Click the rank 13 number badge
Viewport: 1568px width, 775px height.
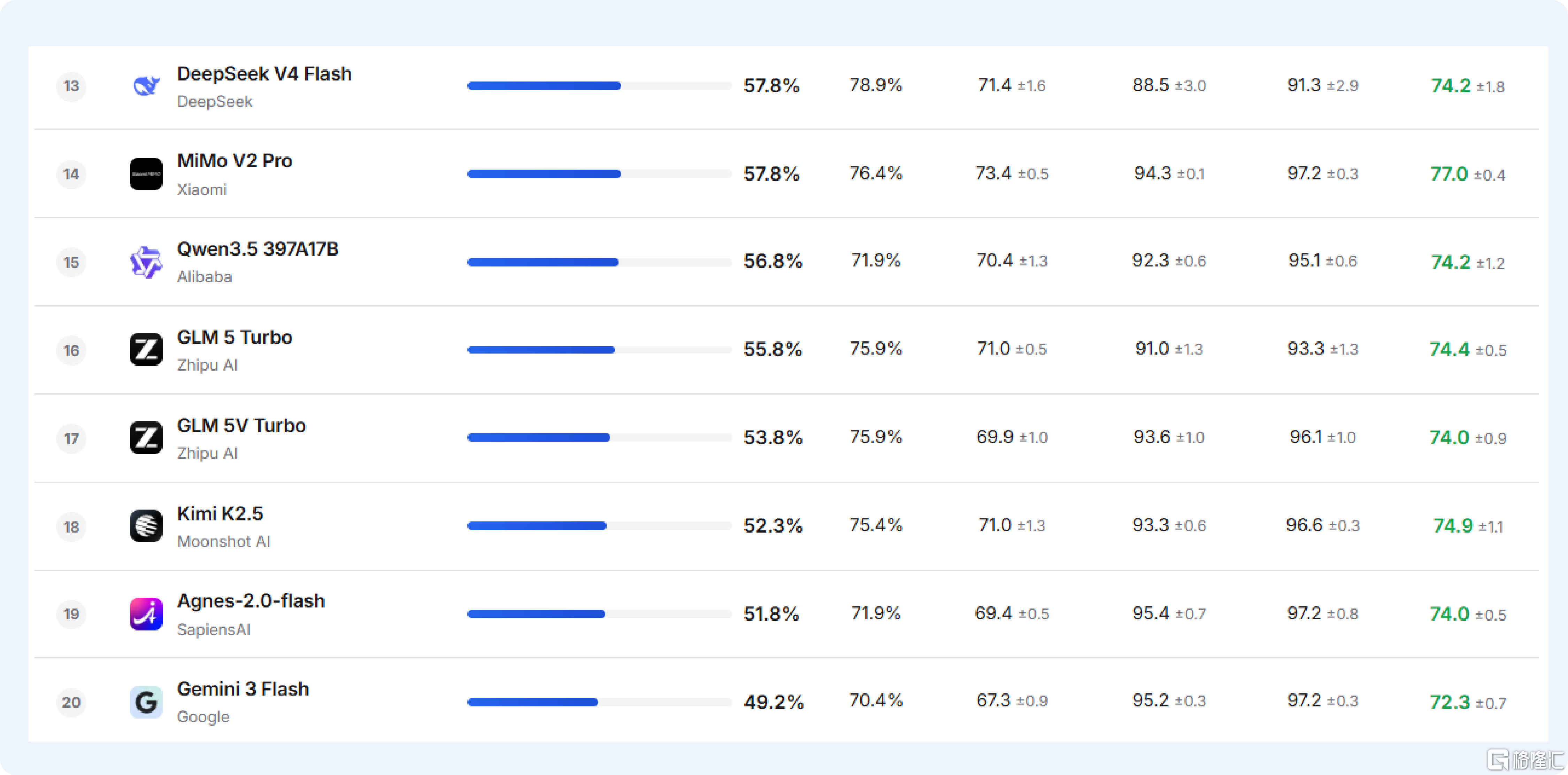click(71, 86)
